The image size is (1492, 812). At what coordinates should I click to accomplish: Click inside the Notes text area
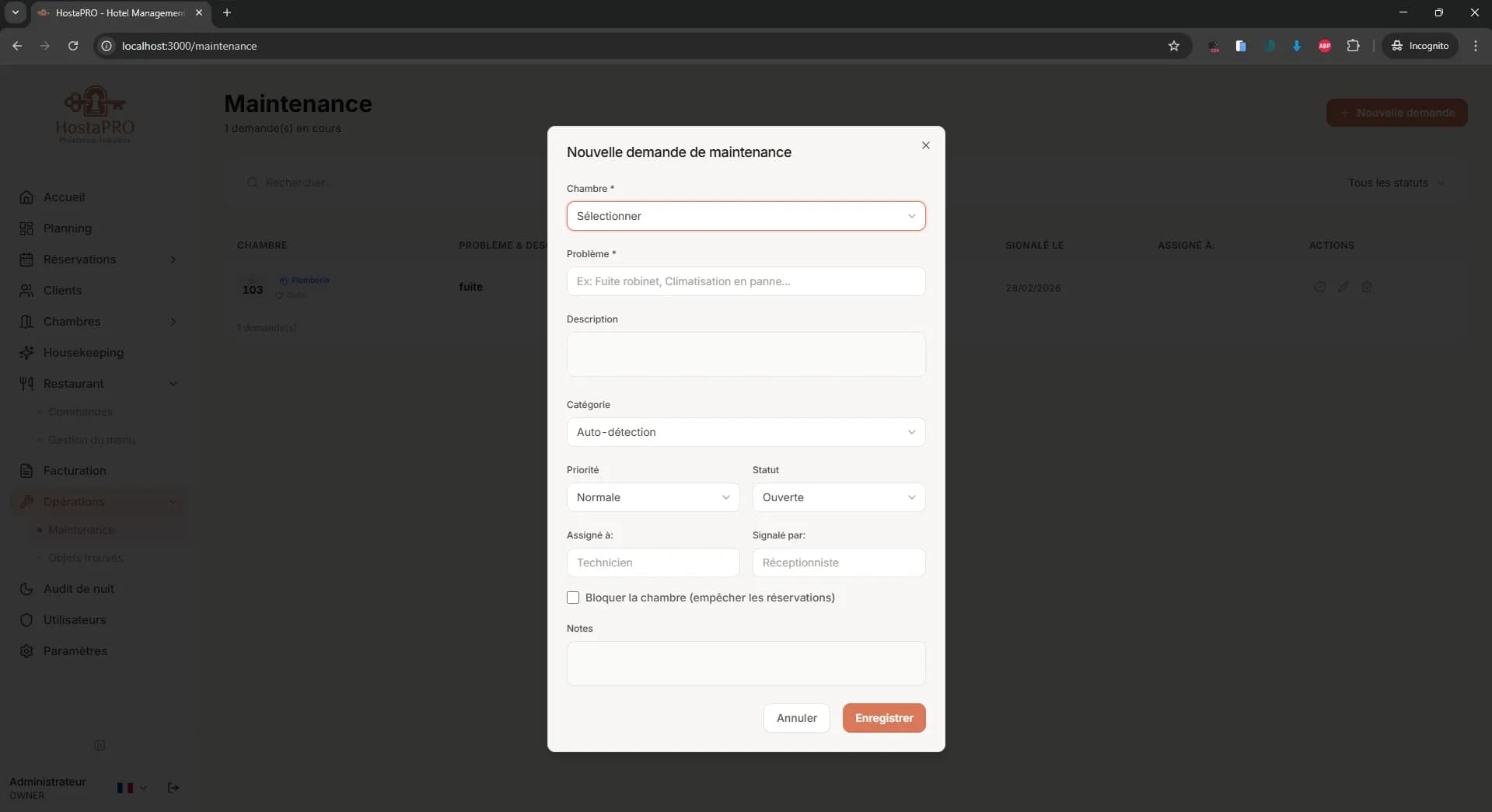(746, 663)
